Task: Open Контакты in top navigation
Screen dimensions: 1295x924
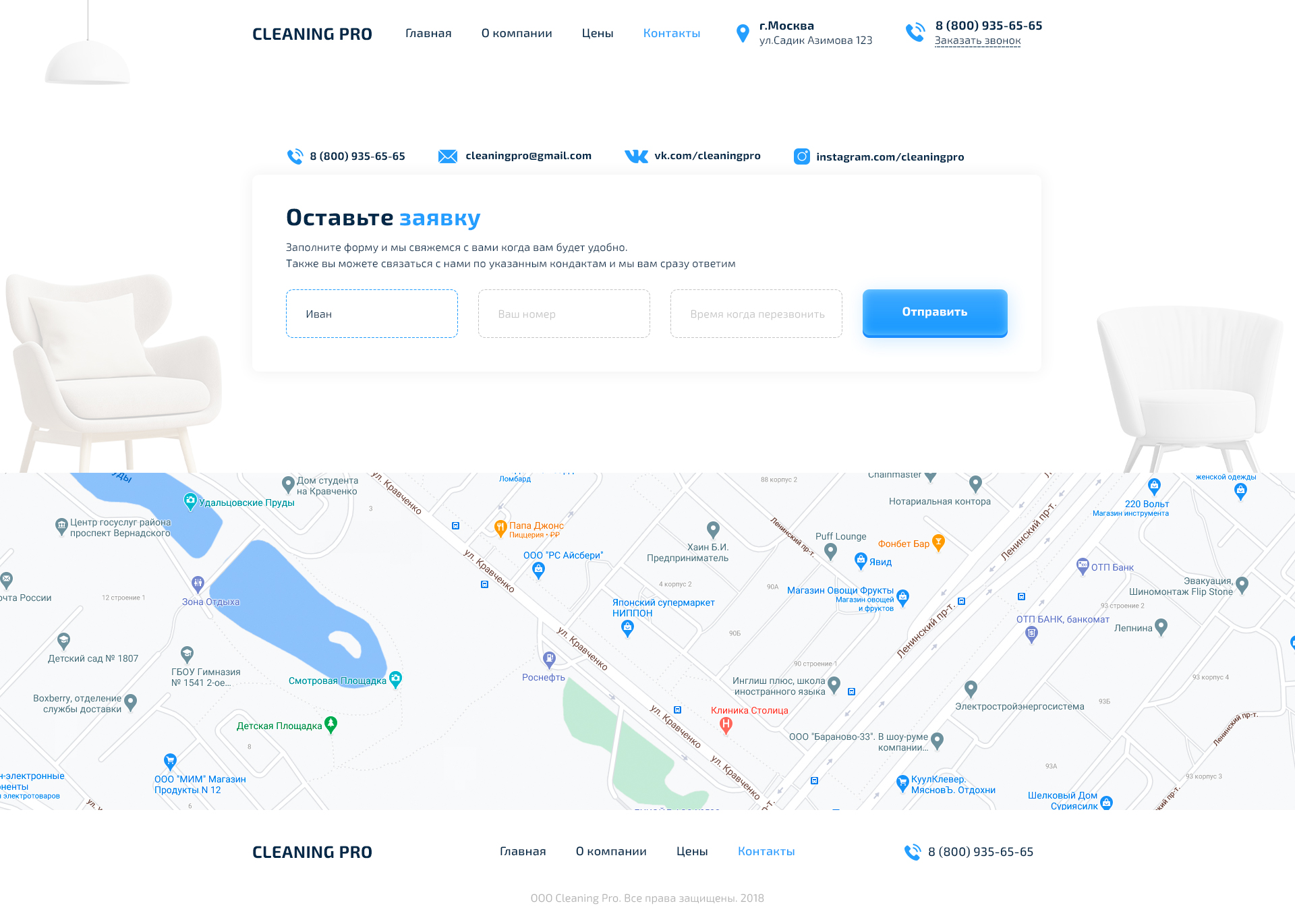Action: [672, 34]
